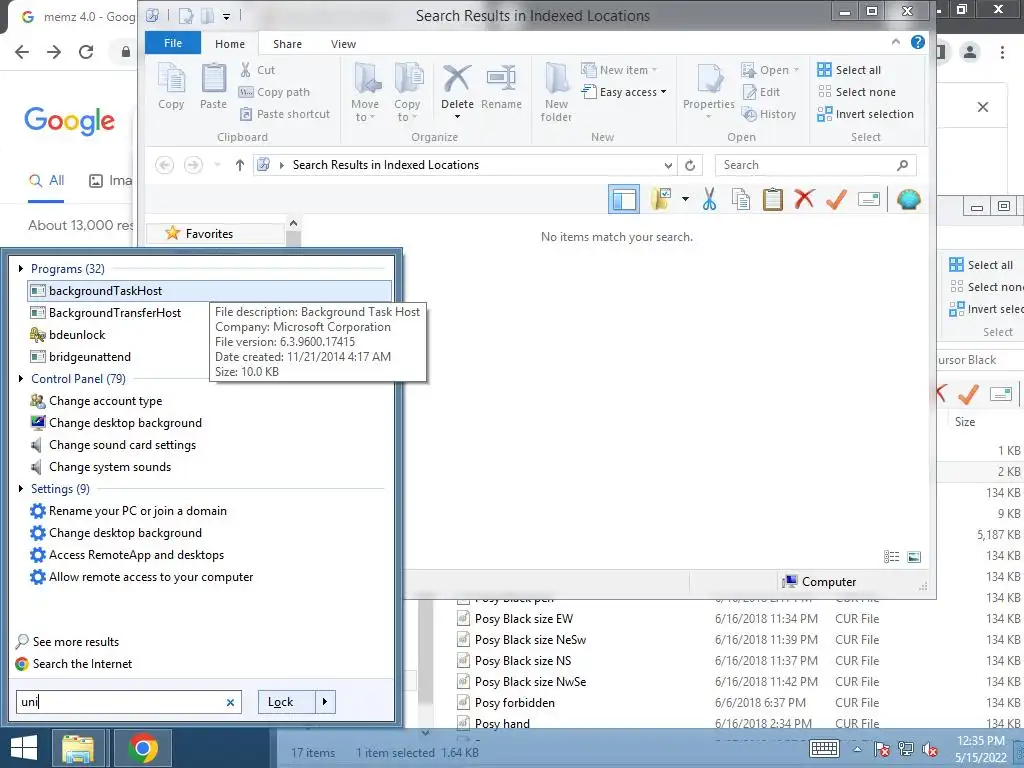Click Invert selection in the front ribbon

tap(866, 114)
